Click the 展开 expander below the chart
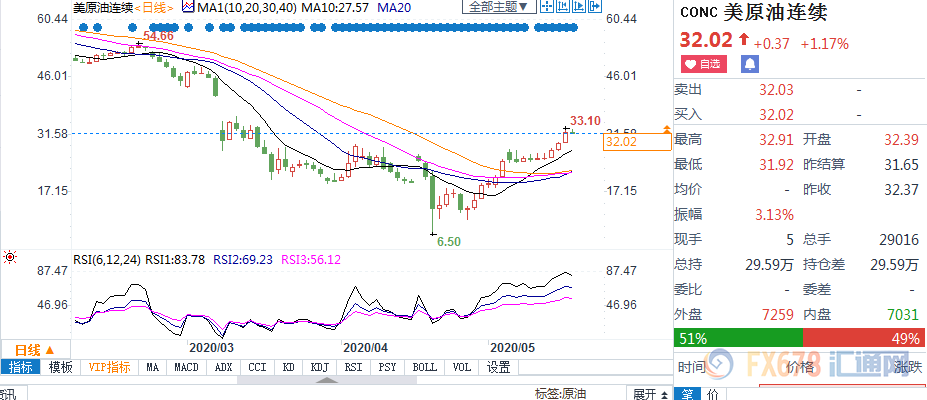 tap(647, 393)
